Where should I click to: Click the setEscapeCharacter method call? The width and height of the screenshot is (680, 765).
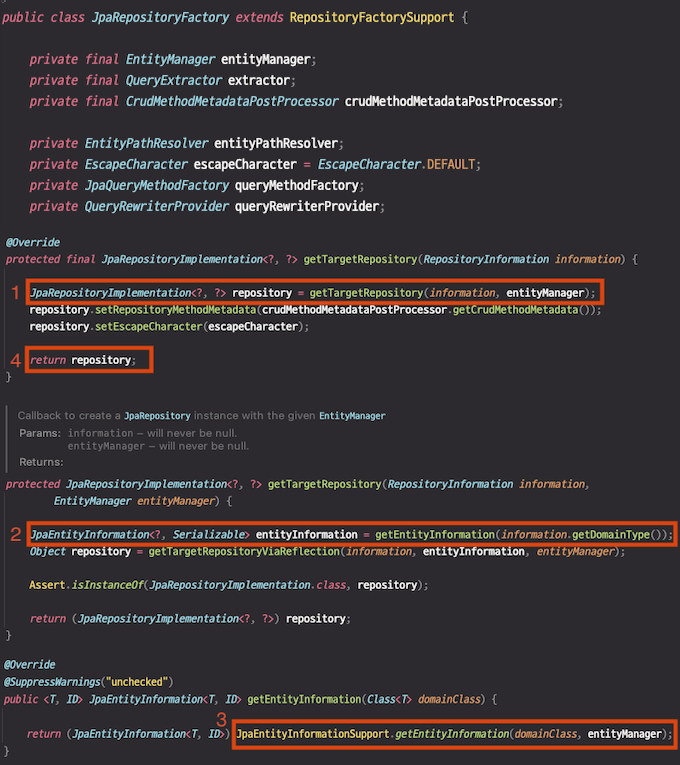point(149,326)
